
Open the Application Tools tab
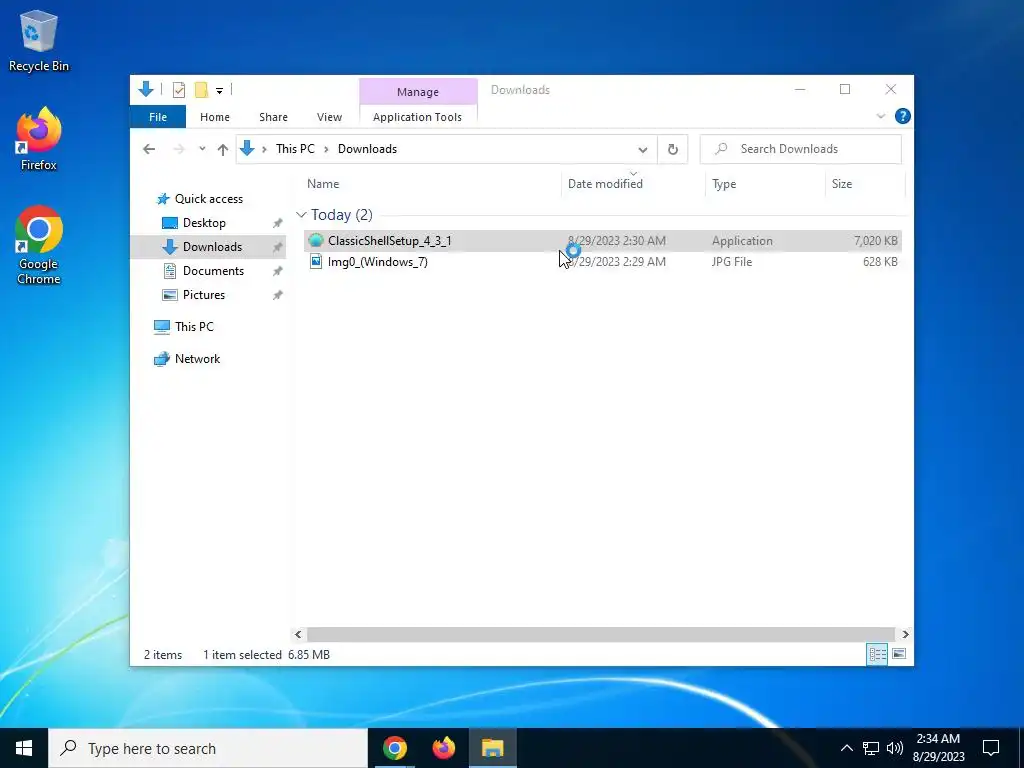click(x=417, y=117)
